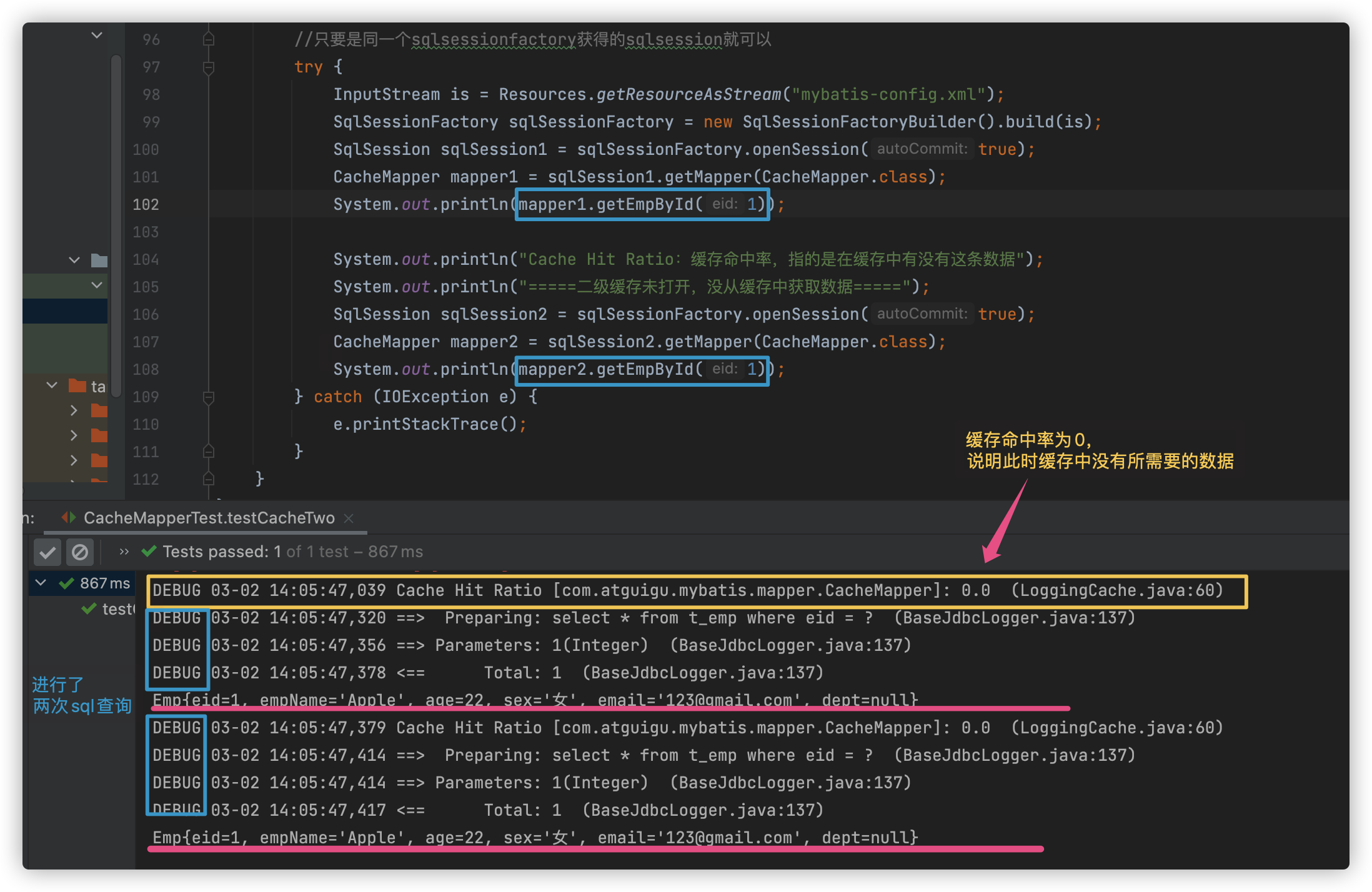Click the fold marker on line 96
1372x892 pixels.
(x=209, y=39)
